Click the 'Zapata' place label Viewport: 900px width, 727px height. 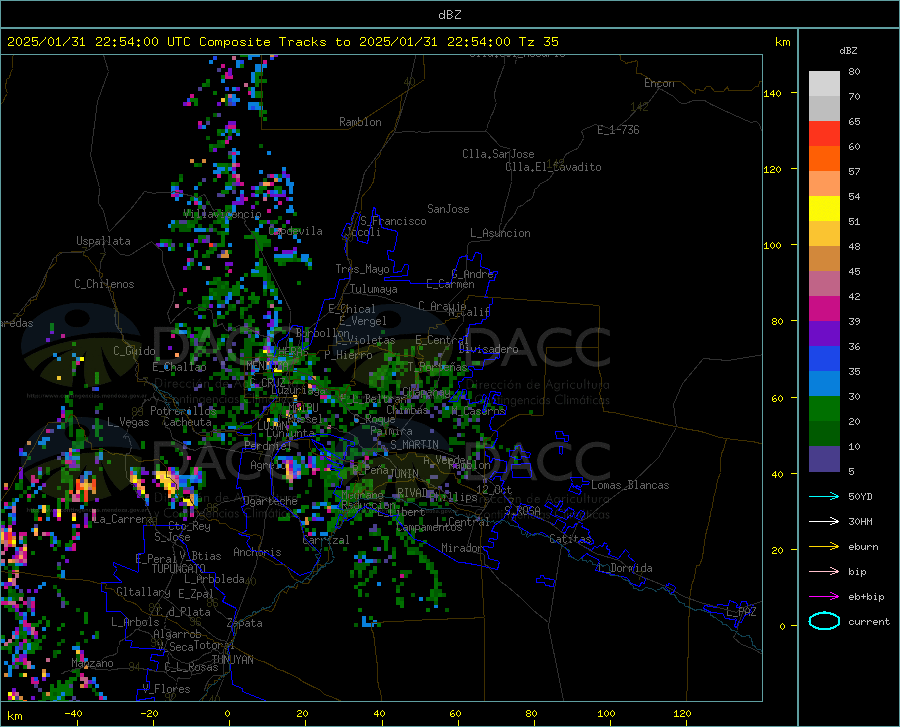tap(245, 623)
